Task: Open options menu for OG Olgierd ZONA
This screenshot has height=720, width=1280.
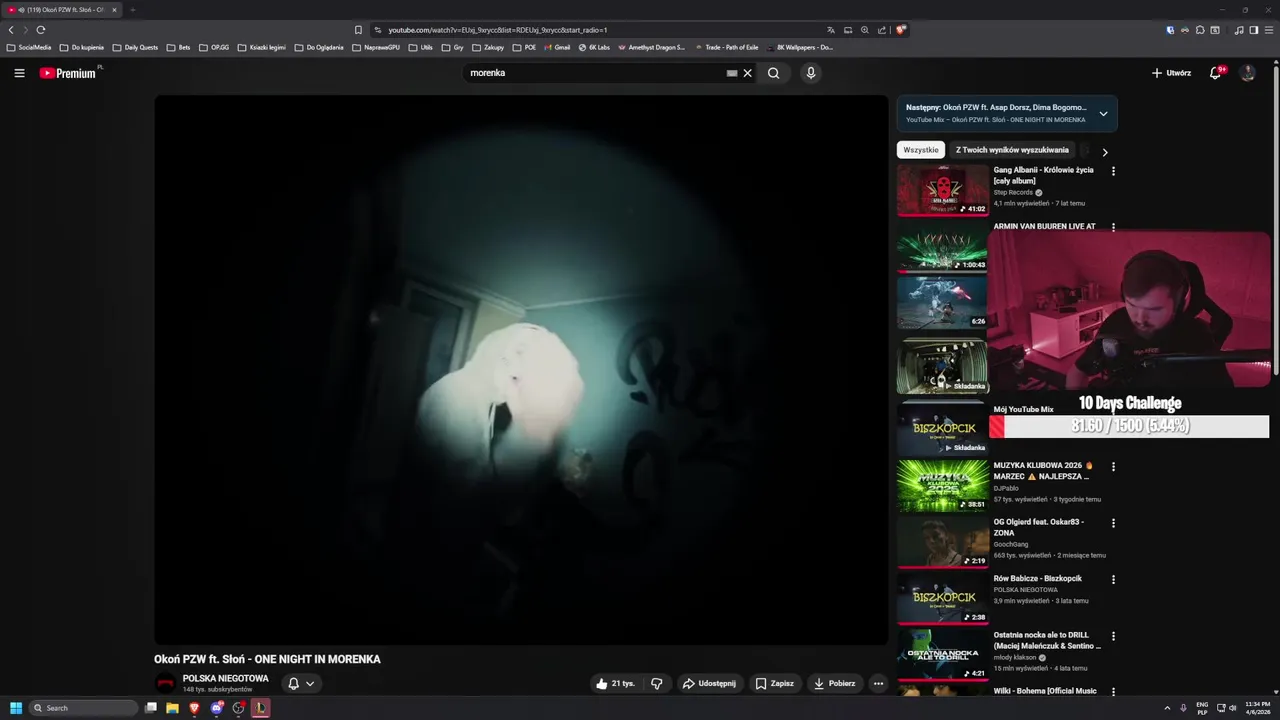Action: (x=1113, y=523)
